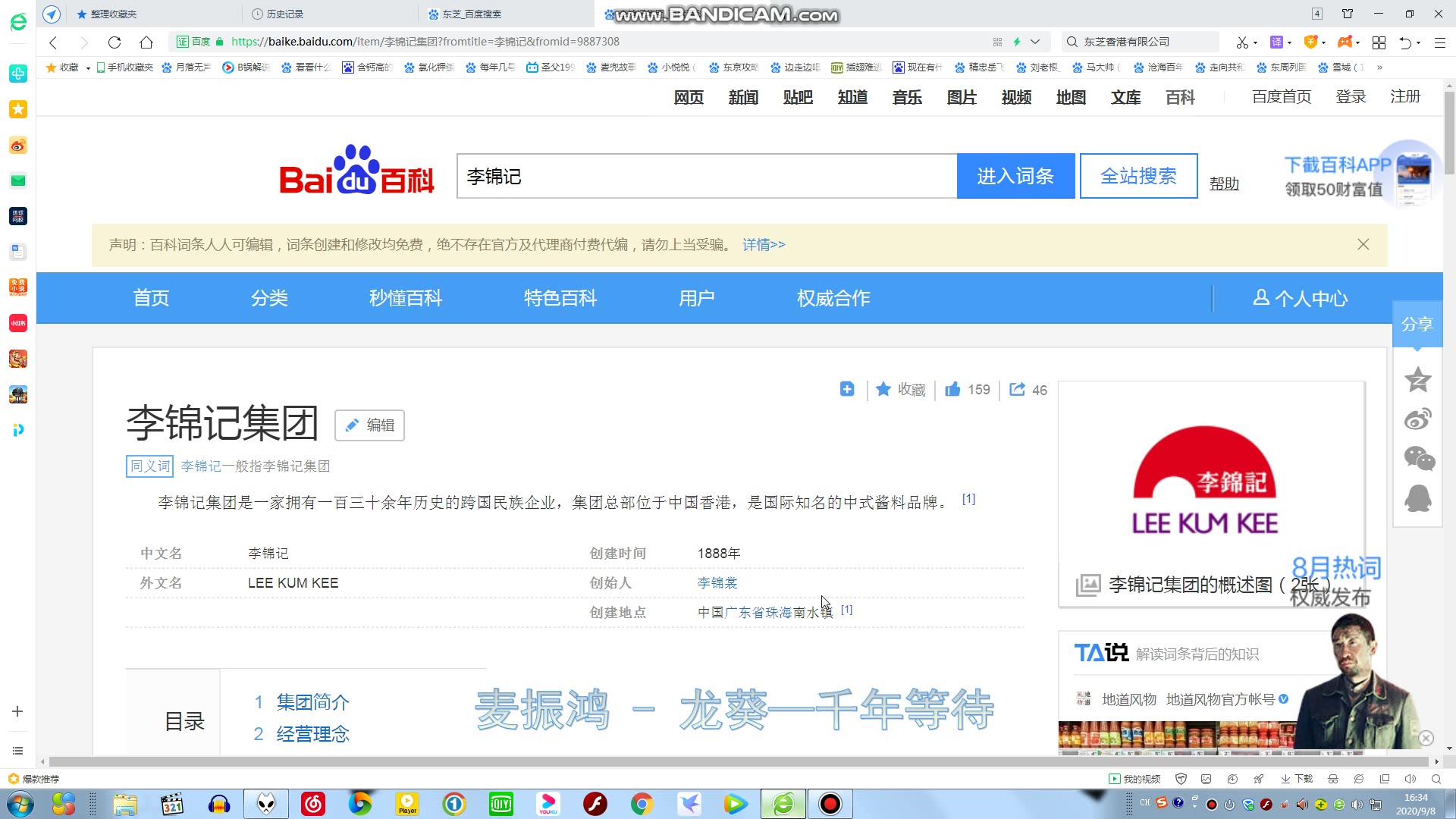Click the blue plus icon beside 收藏
1456x819 pixels.
(x=847, y=389)
